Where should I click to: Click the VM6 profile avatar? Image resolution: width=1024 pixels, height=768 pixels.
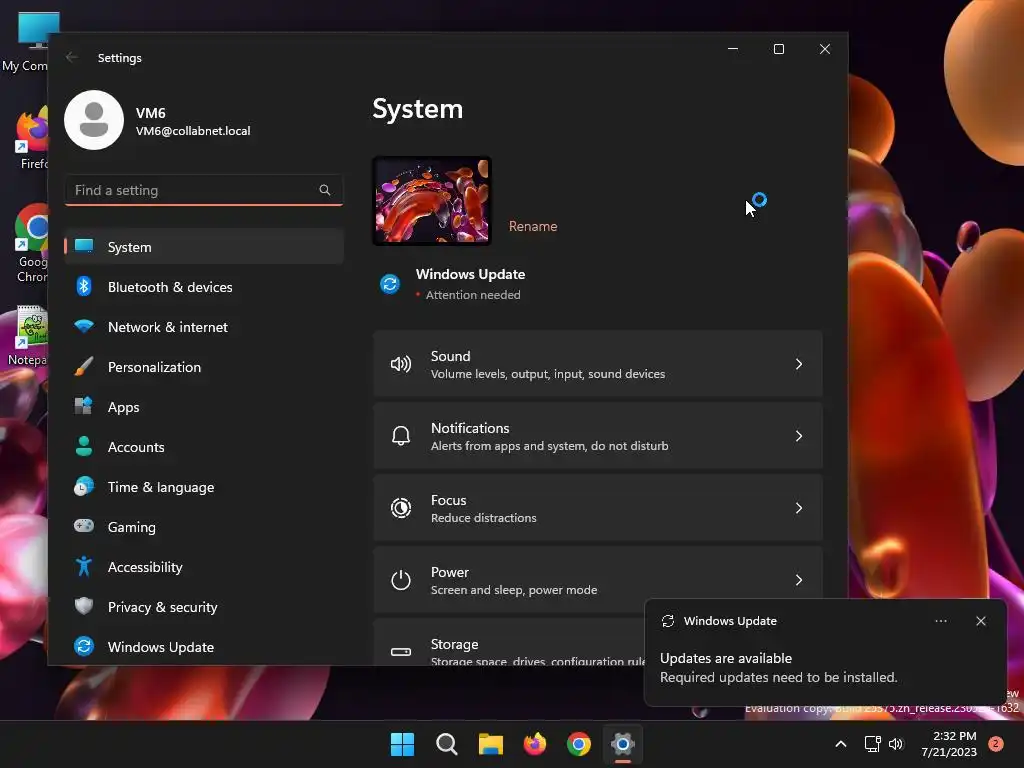(x=94, y=120)
